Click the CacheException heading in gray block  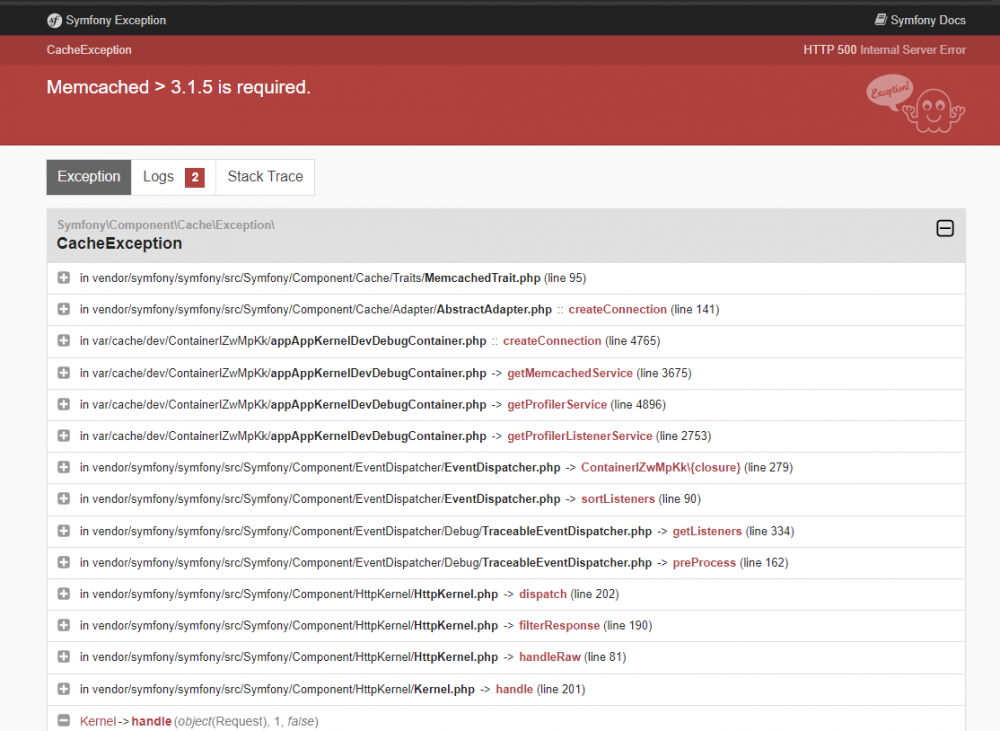[x=119, y=244]
